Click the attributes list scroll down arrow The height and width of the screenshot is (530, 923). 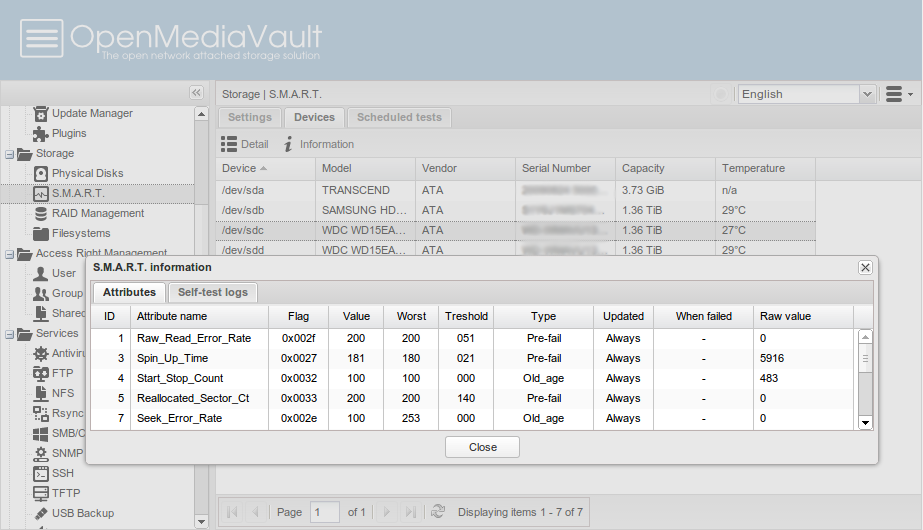(865, 423)
